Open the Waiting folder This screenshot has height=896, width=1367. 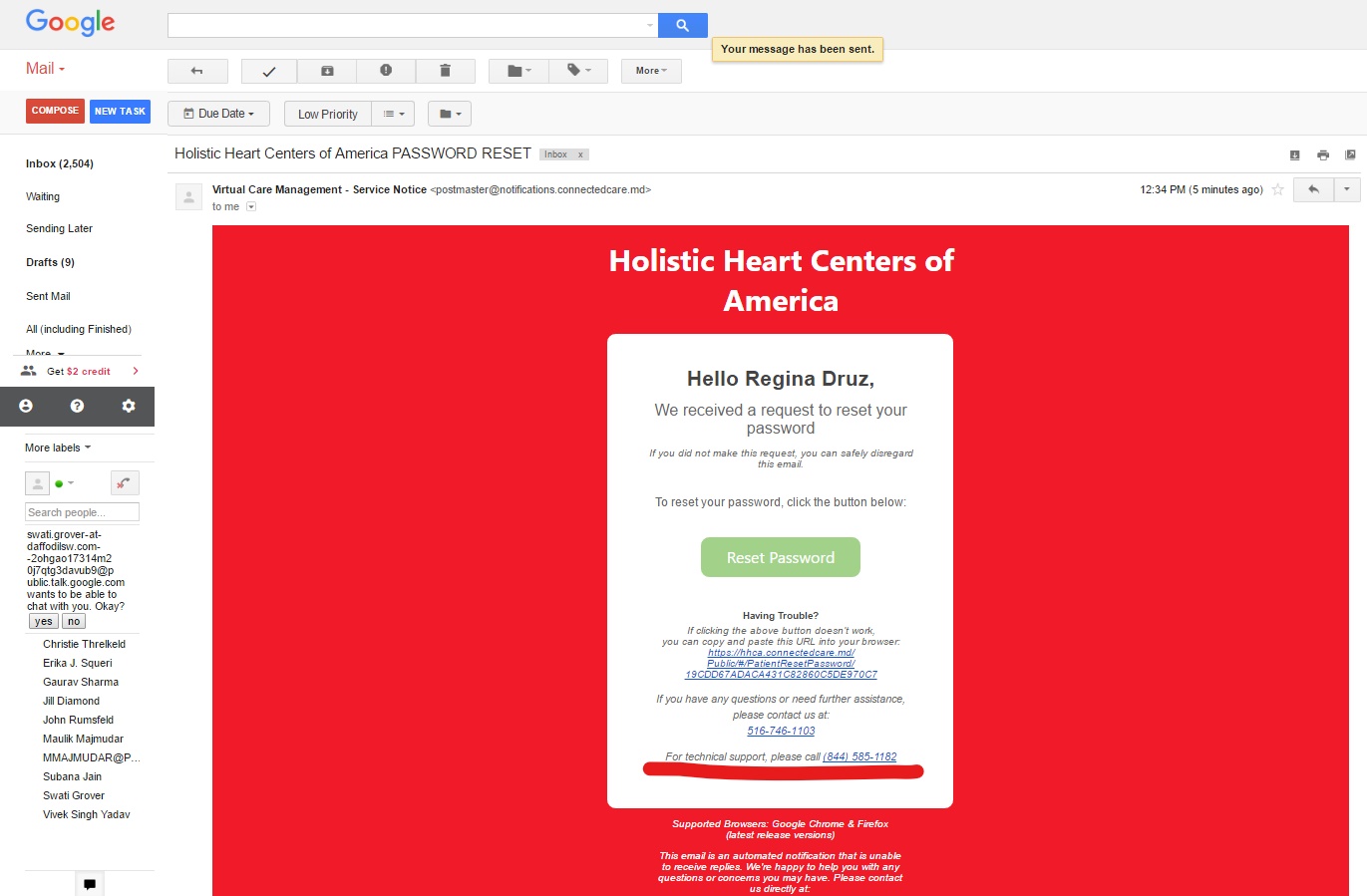click(43, 196)
